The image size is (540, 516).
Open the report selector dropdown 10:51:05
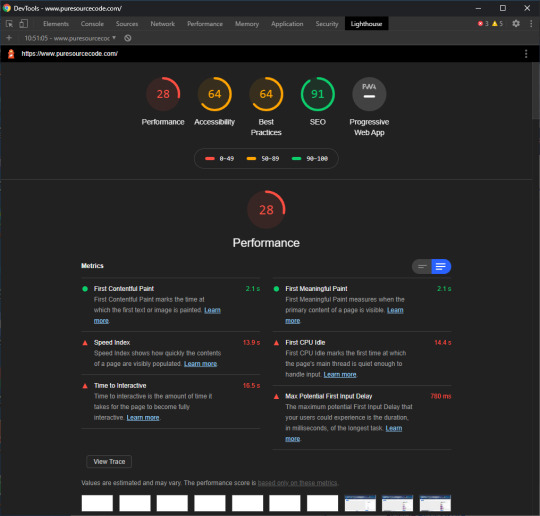tap(70, 38)
